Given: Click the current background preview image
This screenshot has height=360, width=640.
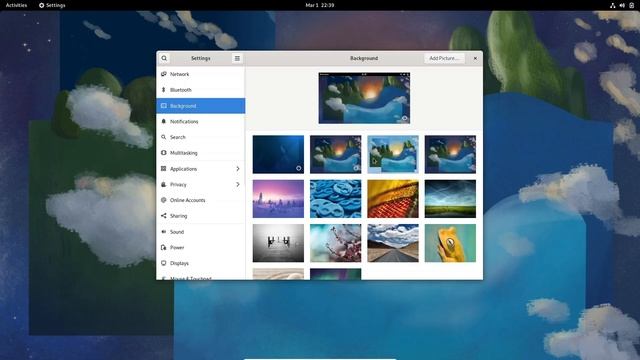Looking at the screenshot, I should 364,98.
